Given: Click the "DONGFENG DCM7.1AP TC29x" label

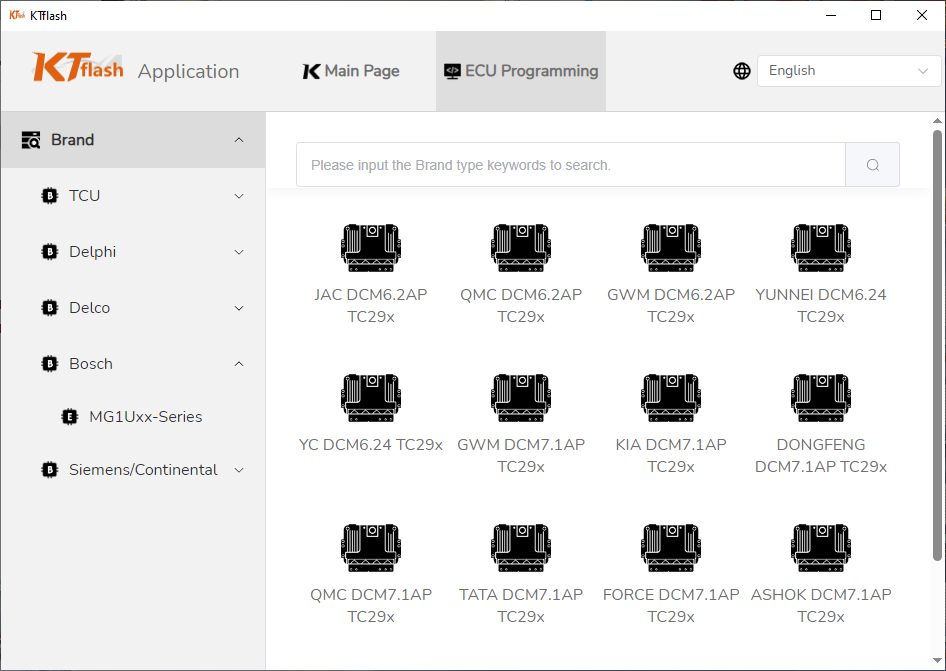Looking at the screenshot, I should point(821,456).
